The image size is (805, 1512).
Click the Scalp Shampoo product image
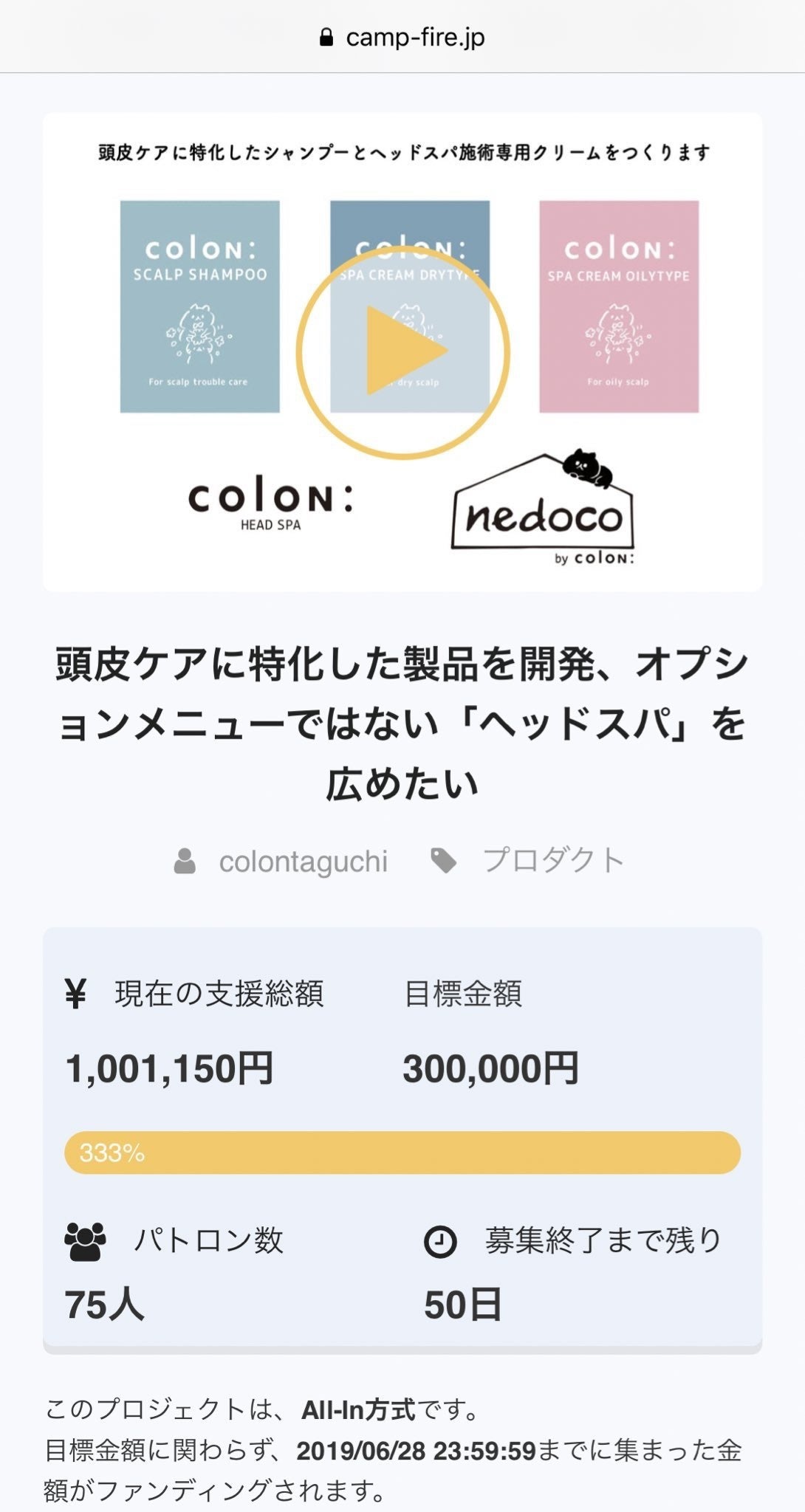[x=200, y=306]
